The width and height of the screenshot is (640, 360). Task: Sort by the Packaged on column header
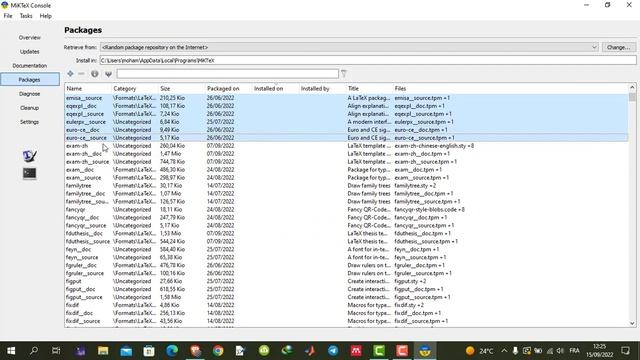pyautogui.click(x=229, y=89)
